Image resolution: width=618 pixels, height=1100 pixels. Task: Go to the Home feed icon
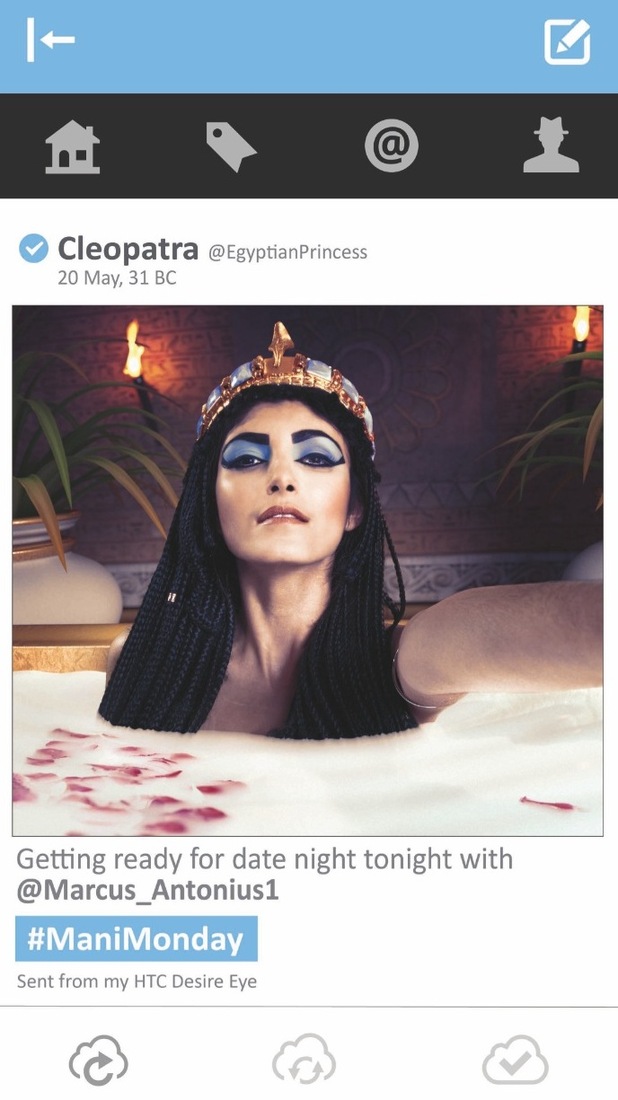[x=72, y=147]
